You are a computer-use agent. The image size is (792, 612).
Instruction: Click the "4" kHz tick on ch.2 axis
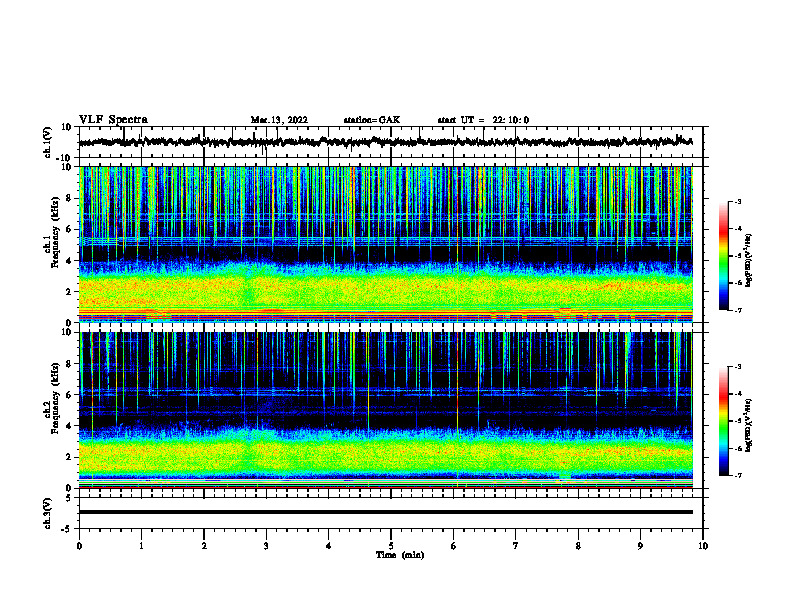70,426
